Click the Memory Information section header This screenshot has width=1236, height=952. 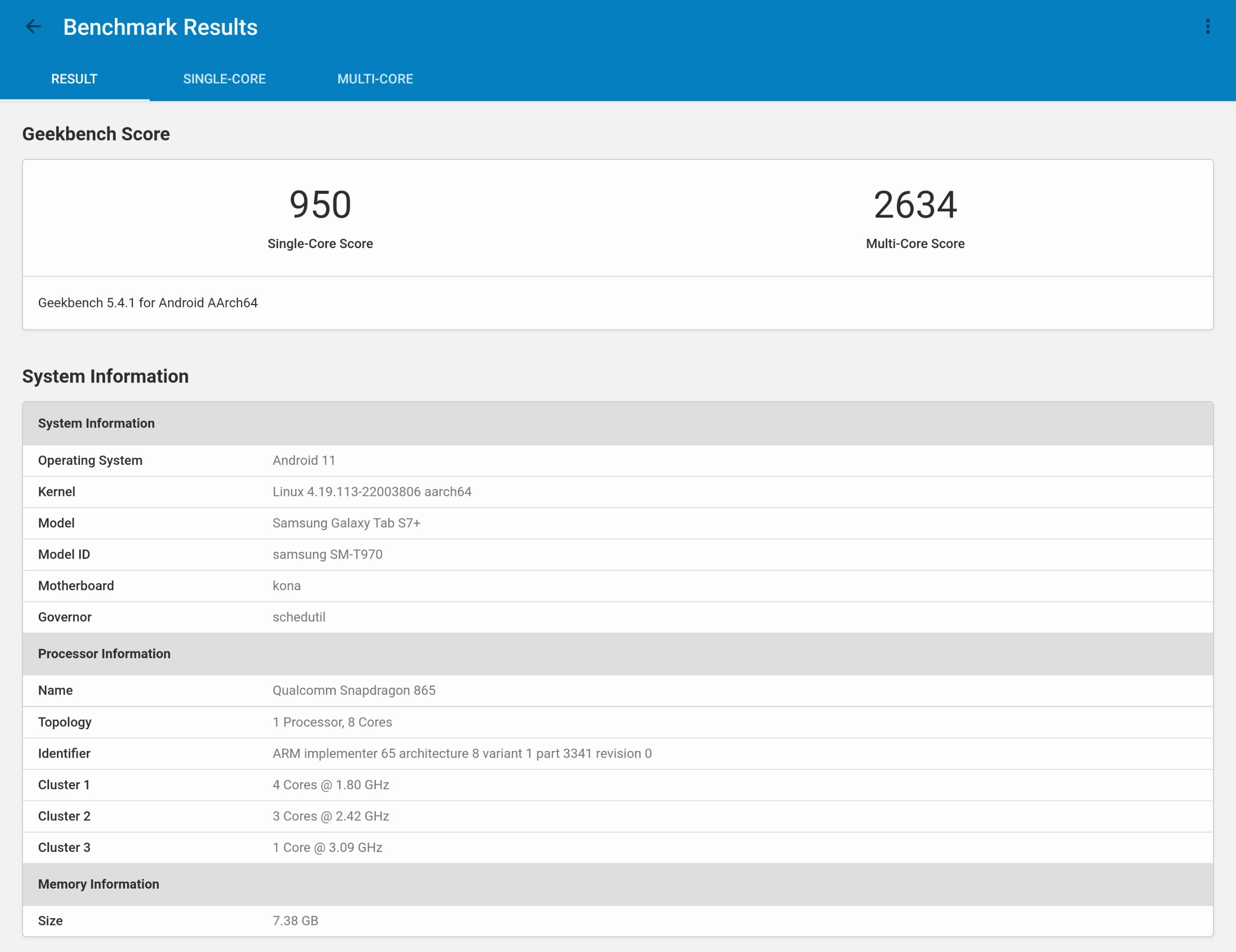[x=99, y=883]
